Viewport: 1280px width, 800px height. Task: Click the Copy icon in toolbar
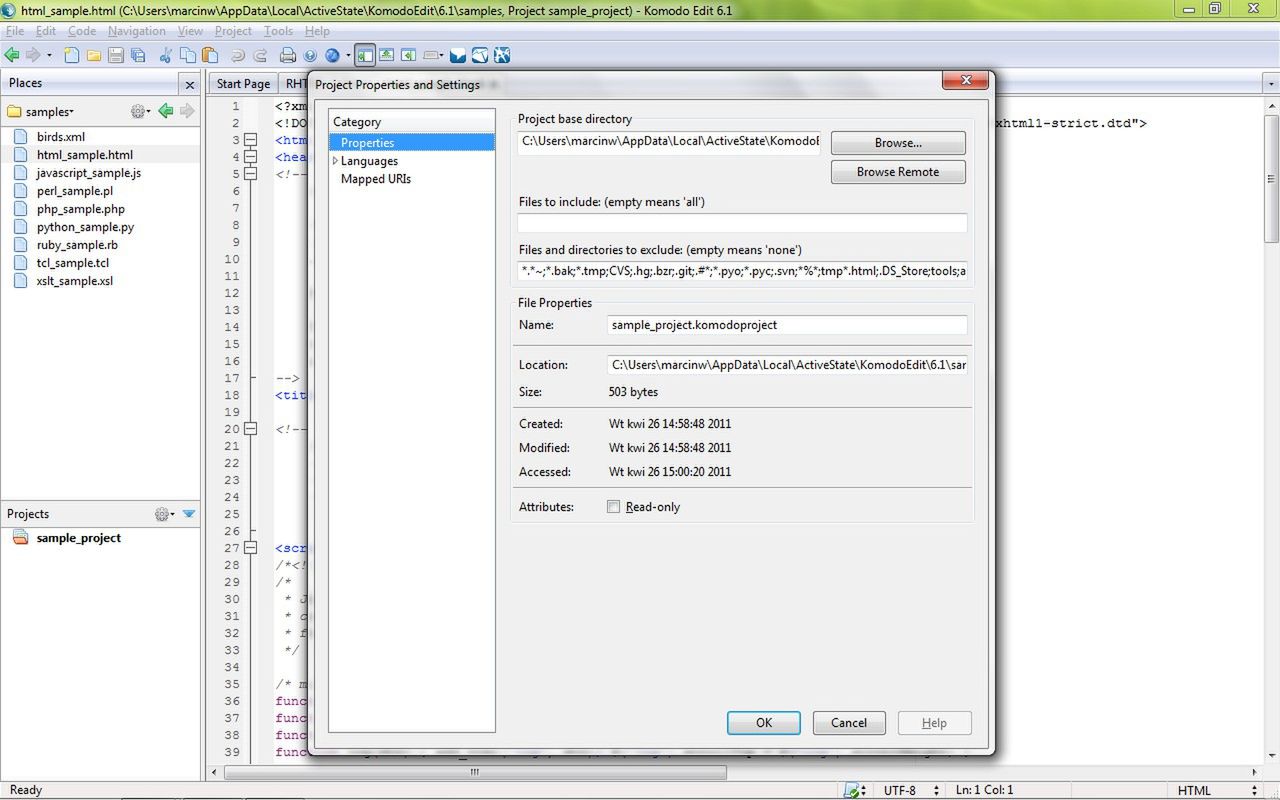point(188,55)
